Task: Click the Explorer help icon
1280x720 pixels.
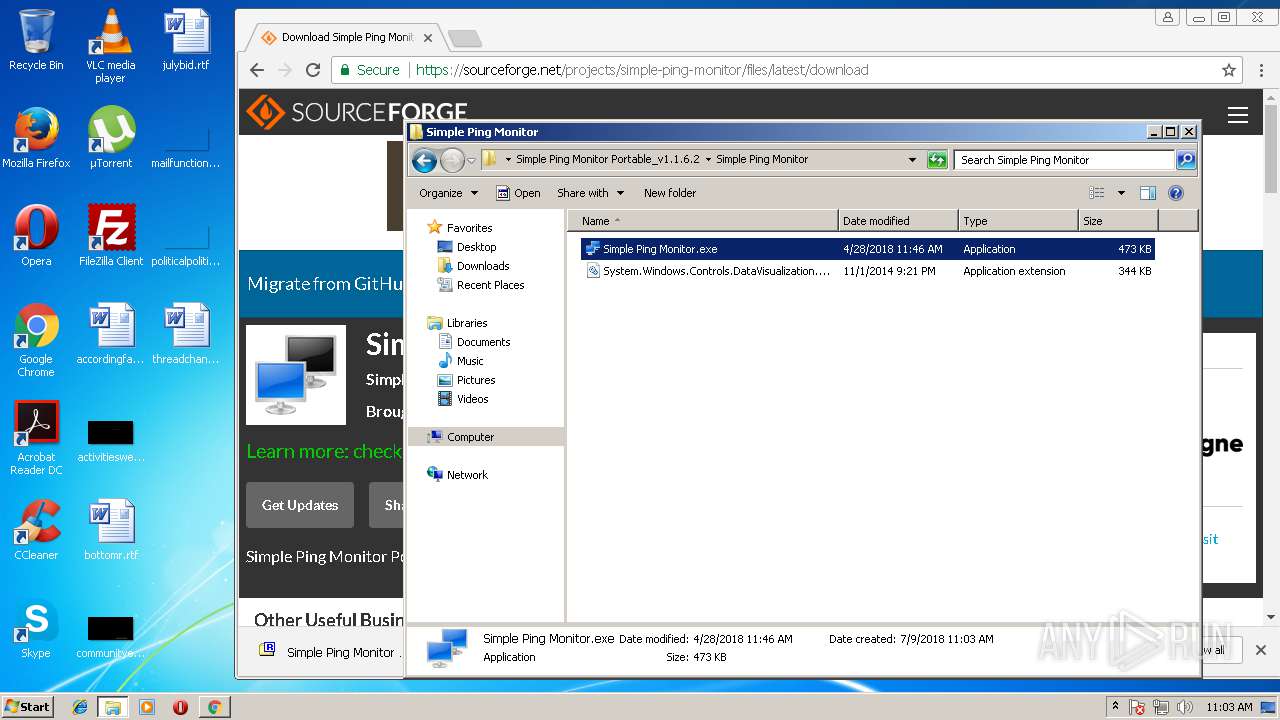Action: (x=1176, y=193)
